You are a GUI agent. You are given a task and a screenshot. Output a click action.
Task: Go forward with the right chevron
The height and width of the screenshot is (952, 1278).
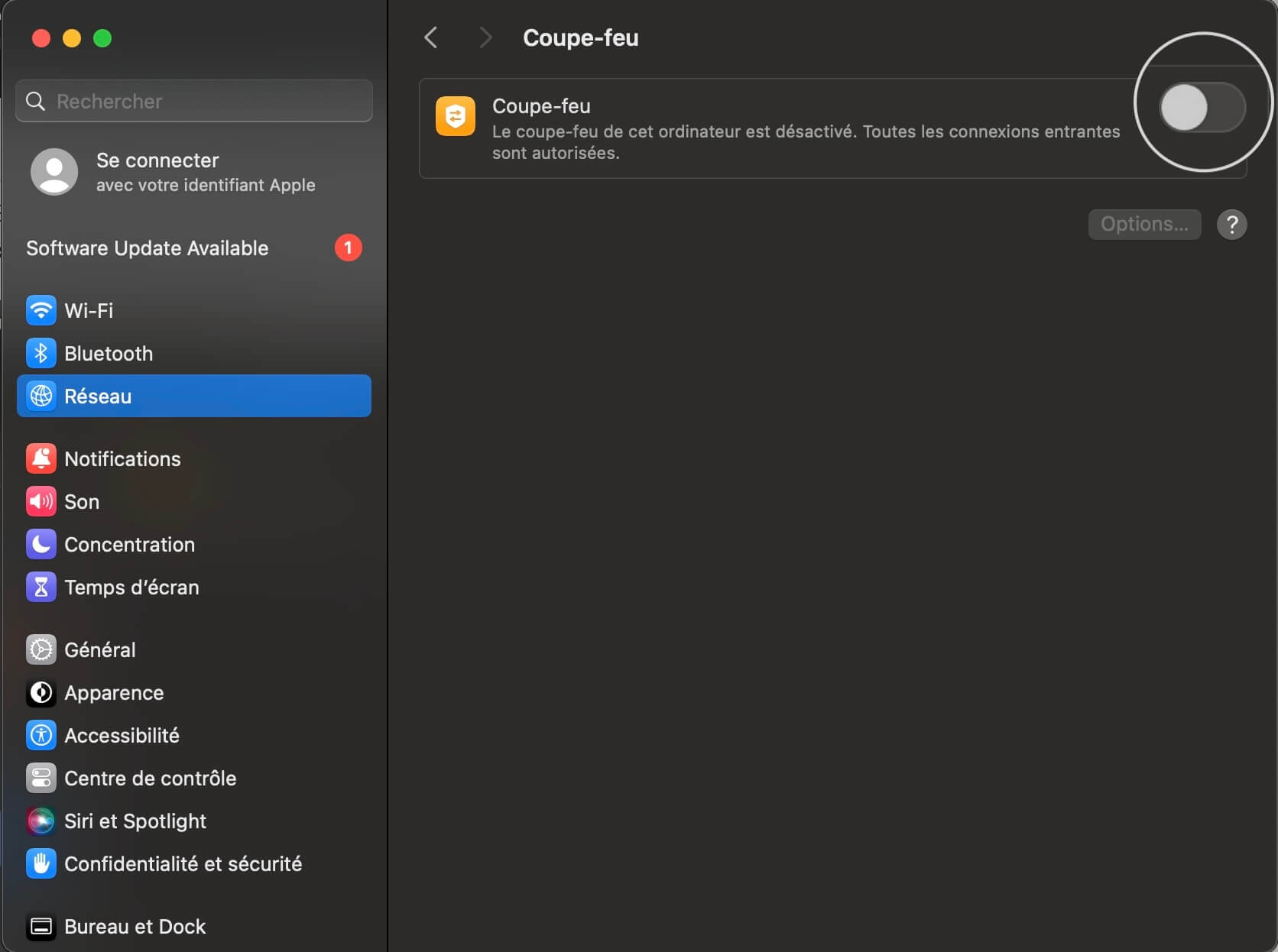point(485,37)
